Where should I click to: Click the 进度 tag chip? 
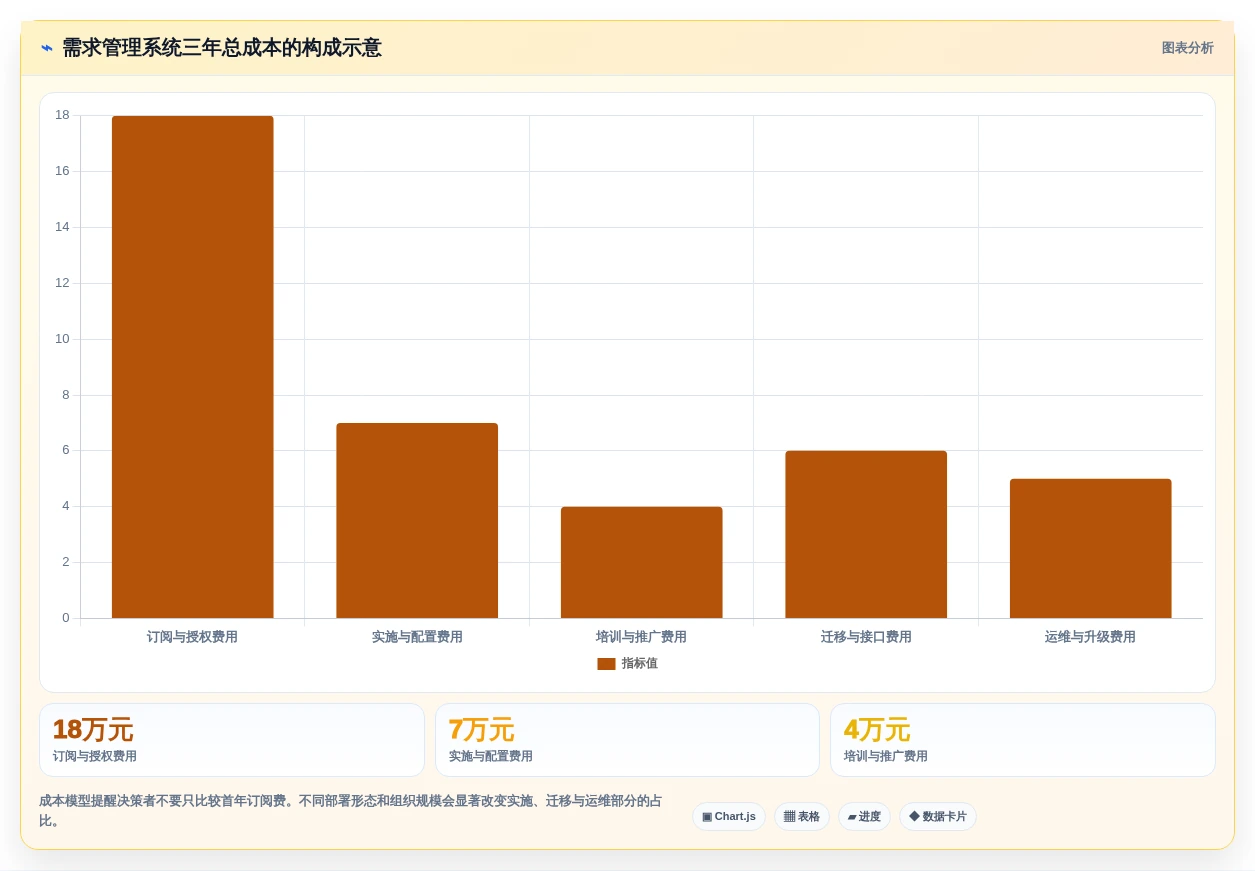click(864, 817)
